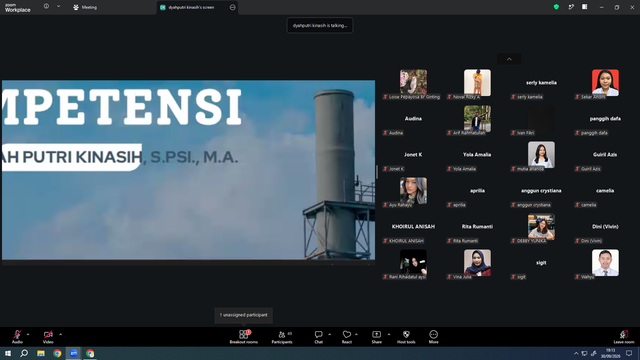Select sigit participant tile

point(541,264)
